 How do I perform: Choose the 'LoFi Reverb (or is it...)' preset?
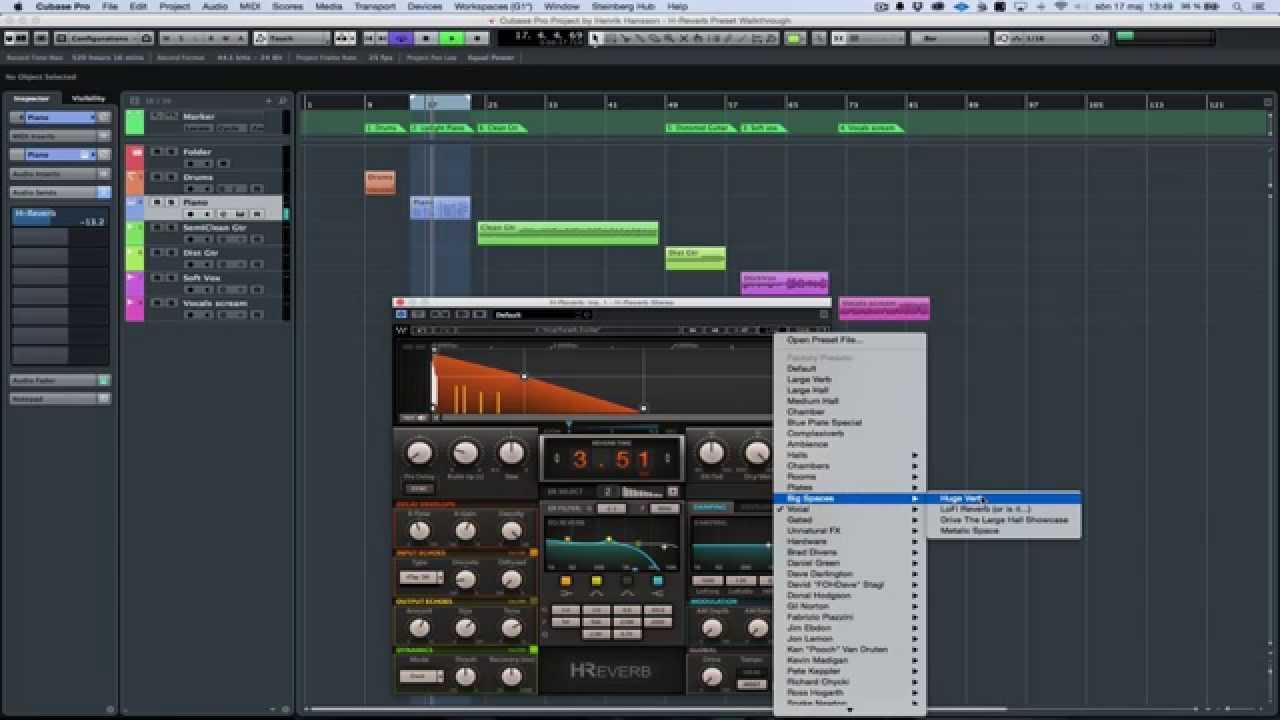pyautogui.click(x=985, y=509)
